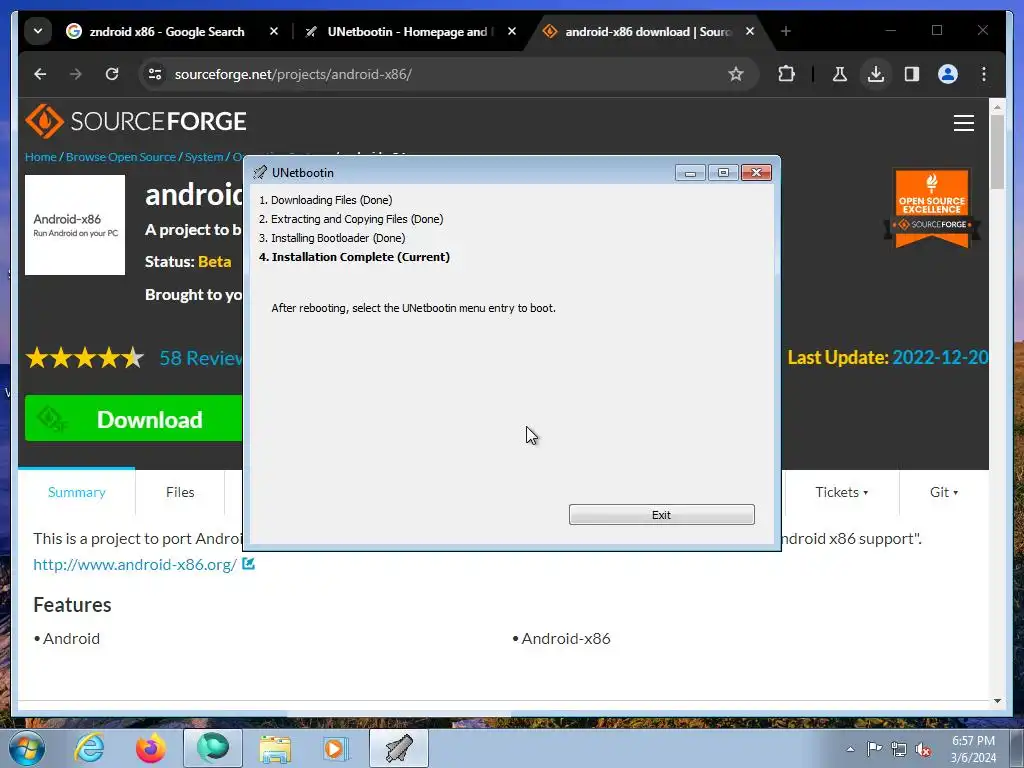Click the scrollbar up arrow
The width and height of the screenshot is (1024, 768).
point(997,106)
